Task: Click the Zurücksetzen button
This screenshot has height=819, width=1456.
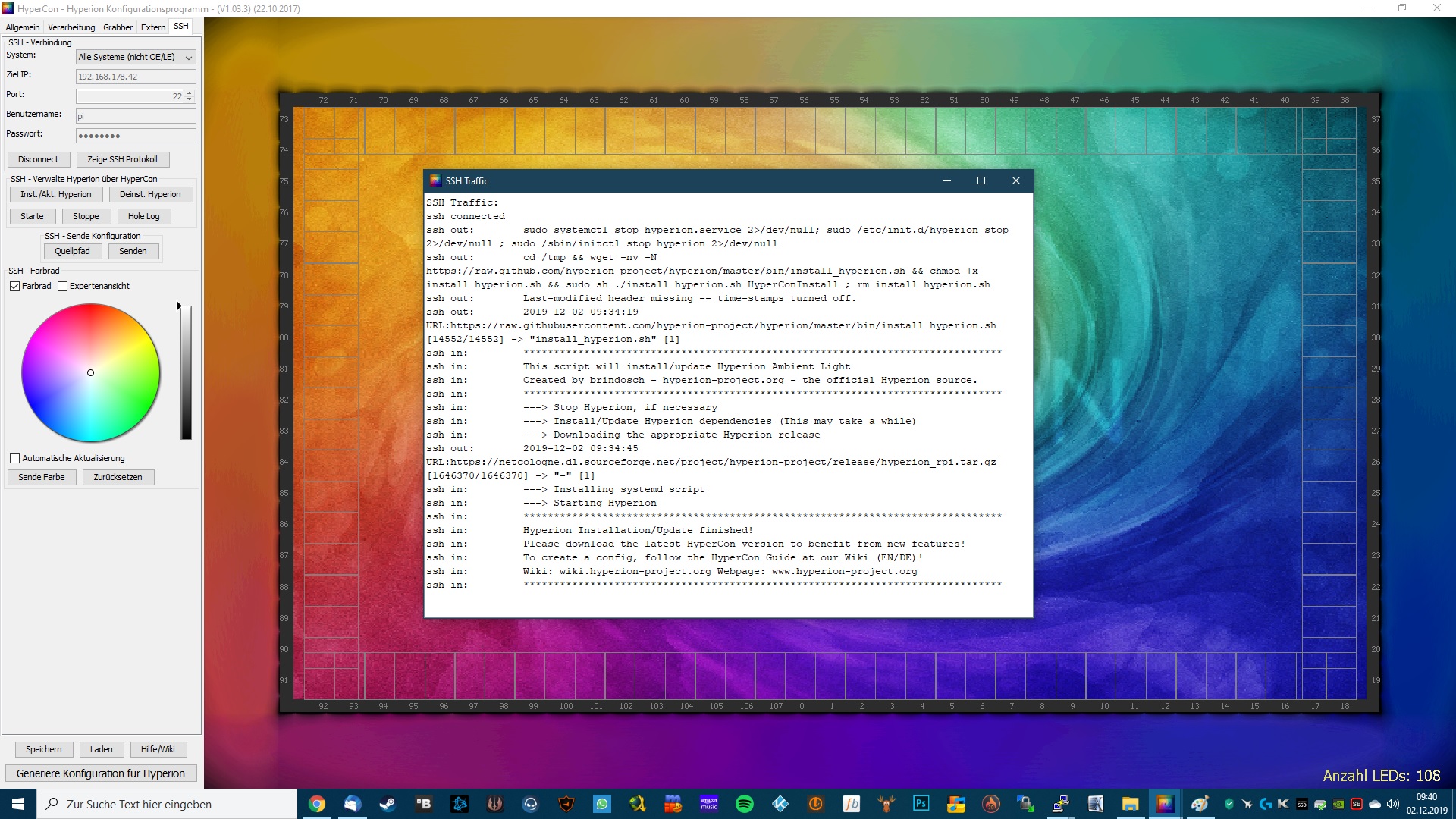Action: click(x=118, y=477)
